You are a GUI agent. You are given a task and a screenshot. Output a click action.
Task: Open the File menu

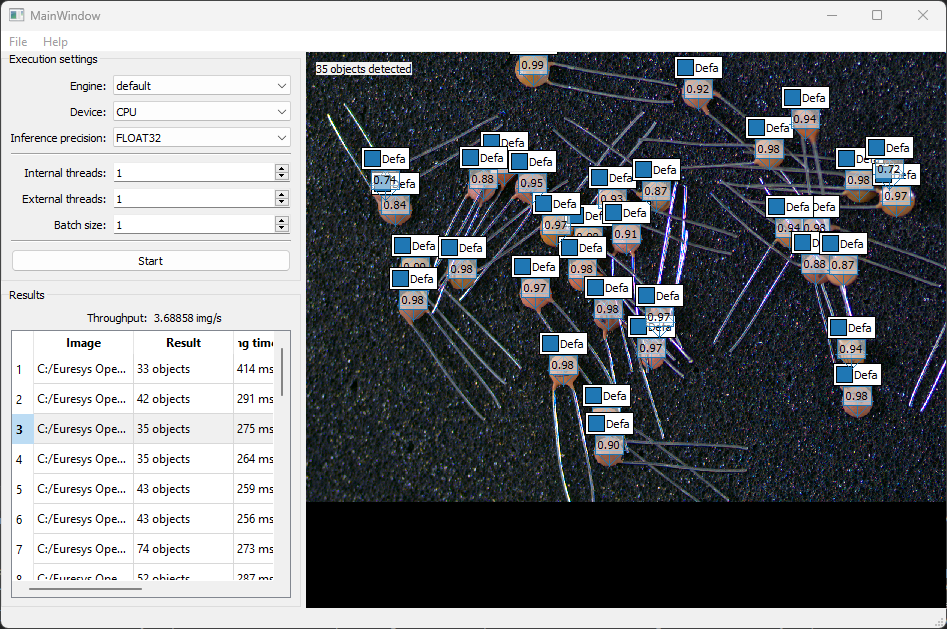[x=17, y=42]
